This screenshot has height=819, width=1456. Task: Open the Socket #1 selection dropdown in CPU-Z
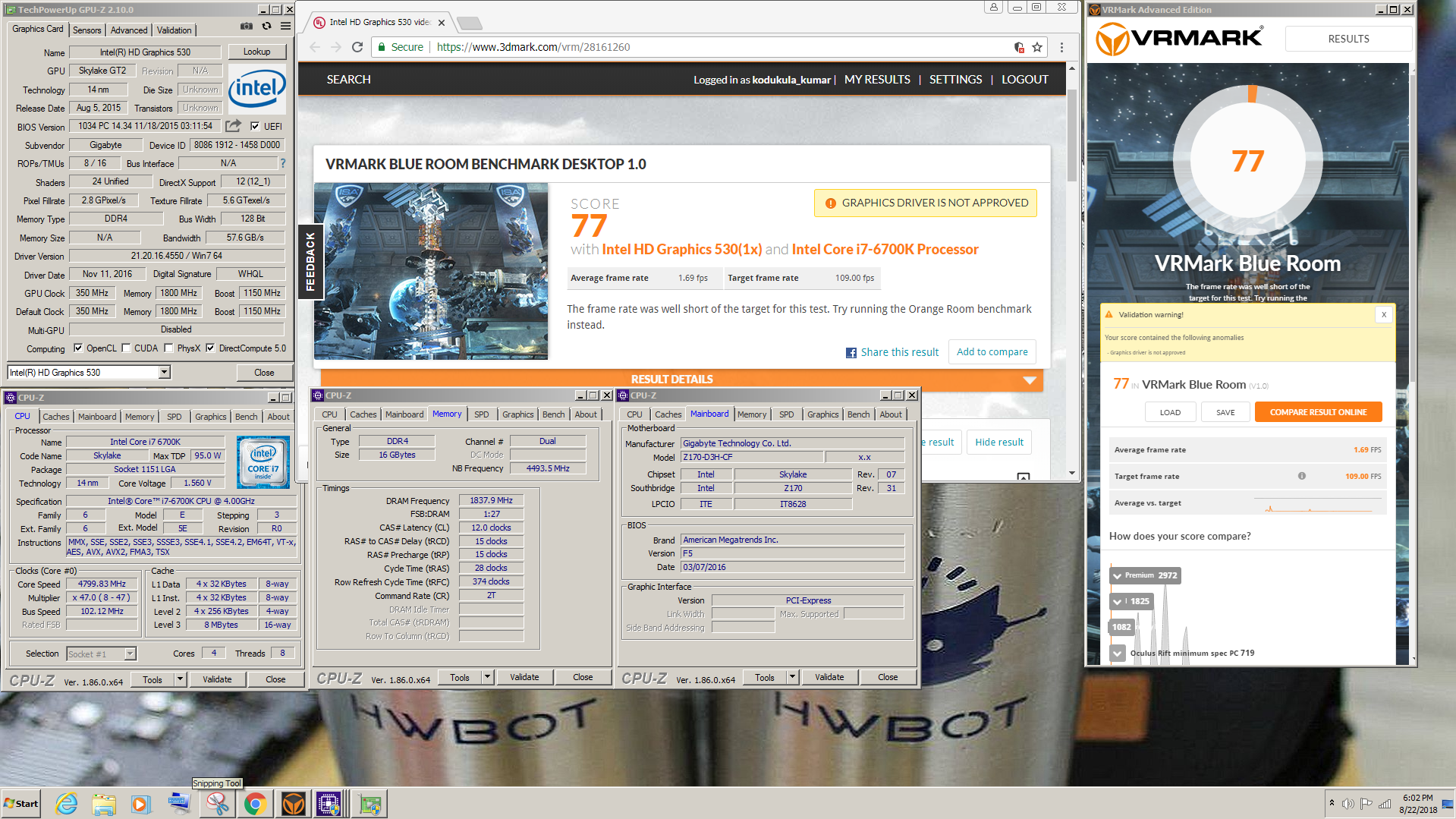click(x=130, y=654)
